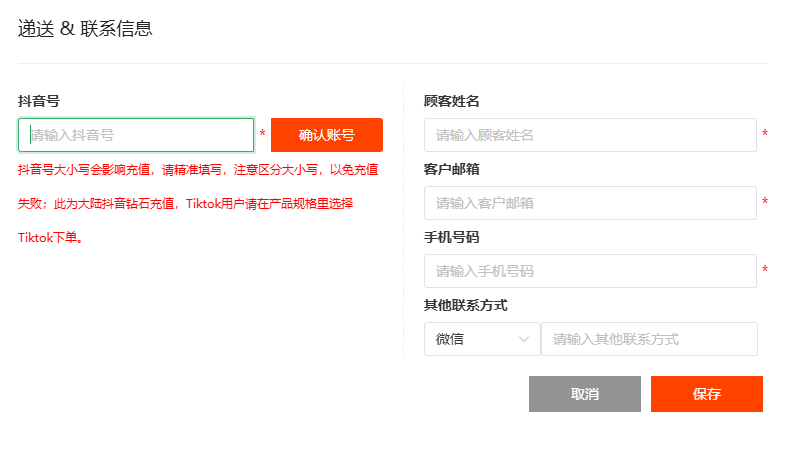Viewport: 788px width, 455px height.
Task: Save the form with 保存
Action: click(x=707, y=394)
